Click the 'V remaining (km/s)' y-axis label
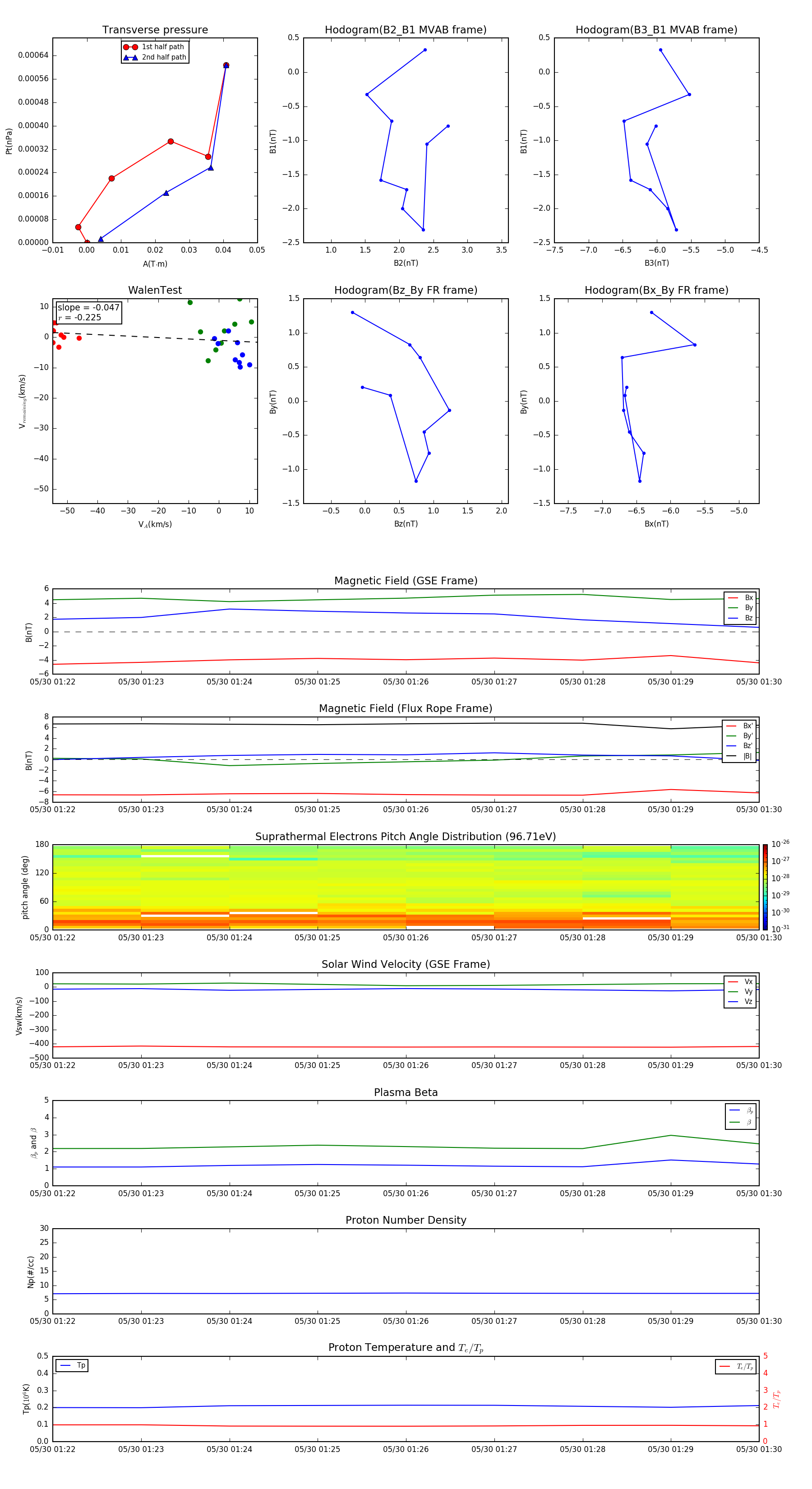Viewport: 812px width, 1489px height. coord(22,401)
